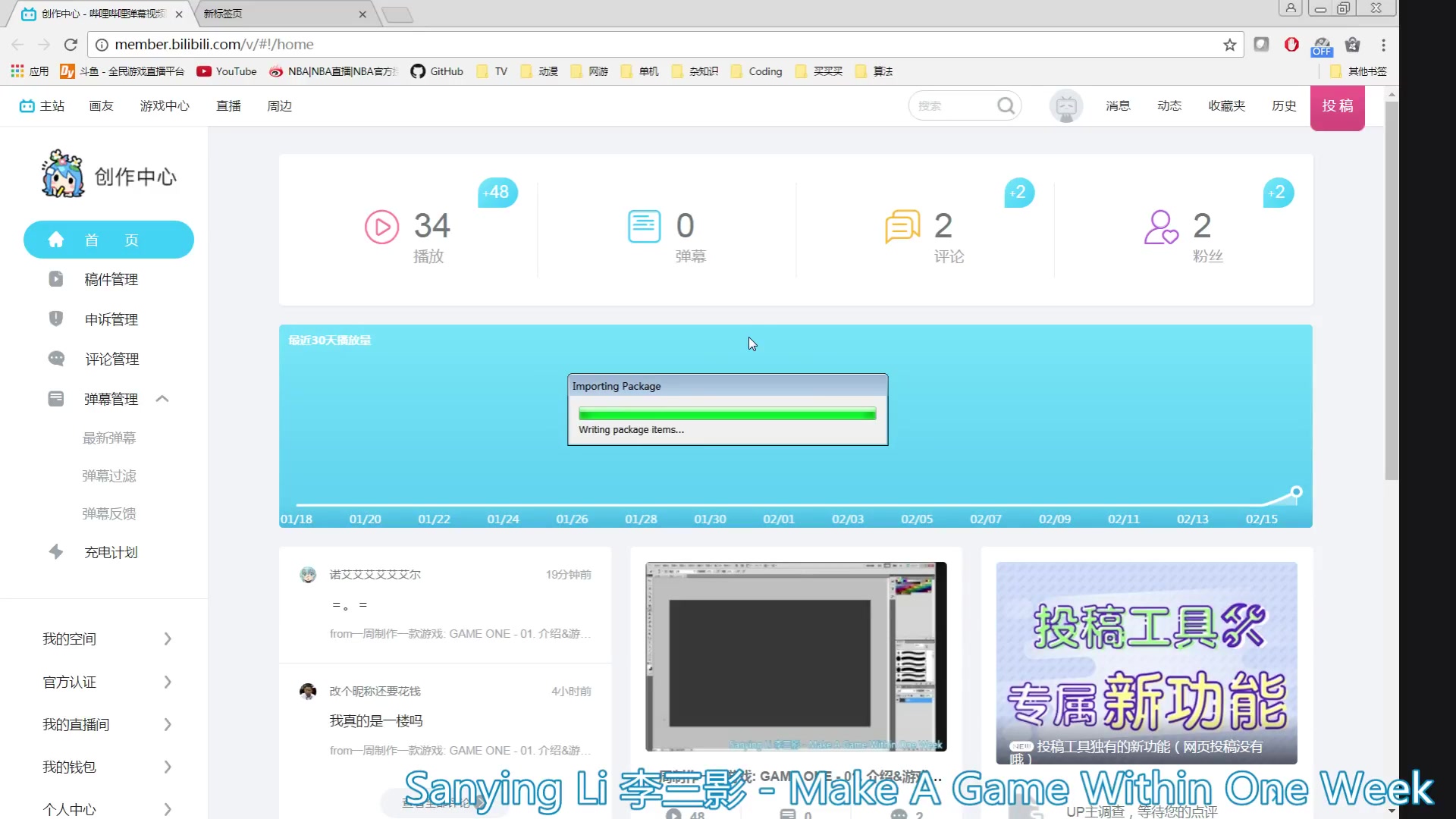This screenshot has height=819, width=1456.
Task: Open the user avatar icon in header
Action: coord(1065,106)
